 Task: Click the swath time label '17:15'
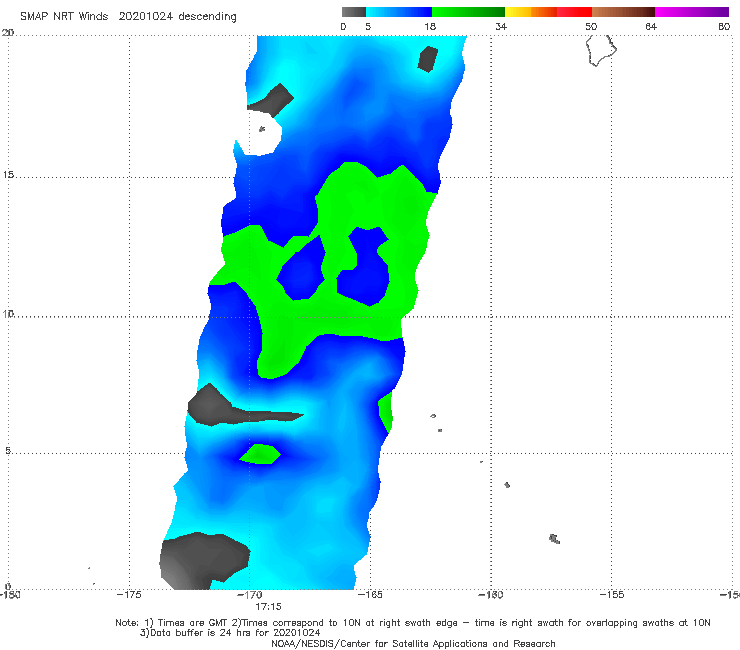tap(268, 607)
